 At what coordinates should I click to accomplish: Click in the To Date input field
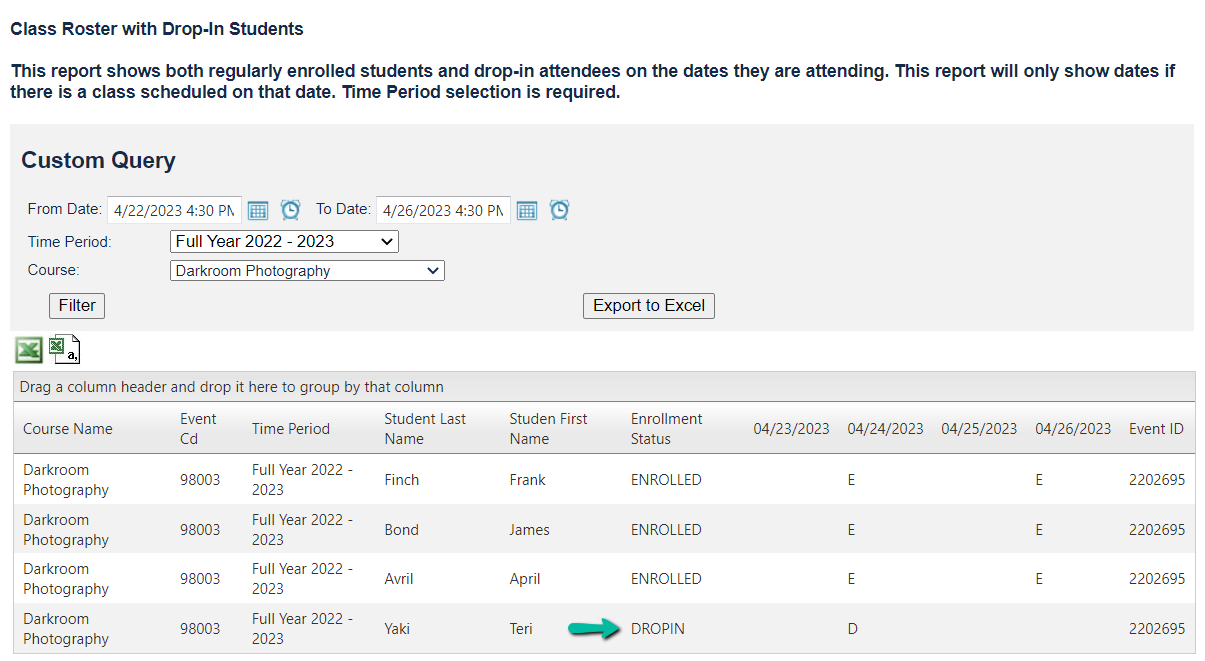click(x=443, y=210)
